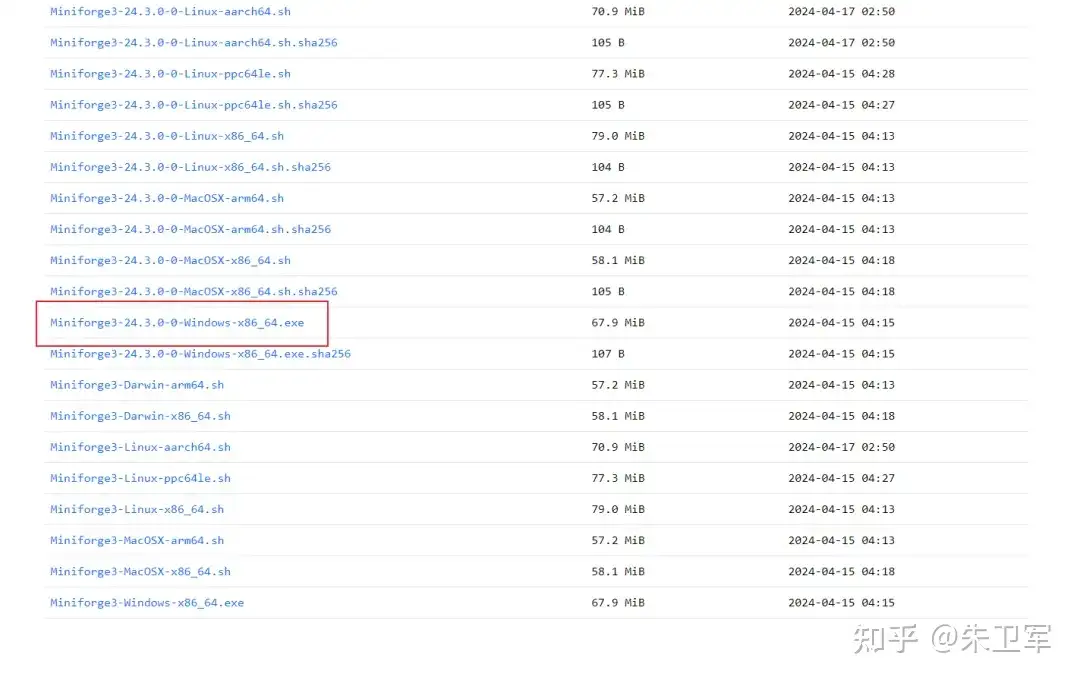Select date 2024-04-15 04:27 of Linux-ppc64le.sh.sha256

tap(842, 105)
